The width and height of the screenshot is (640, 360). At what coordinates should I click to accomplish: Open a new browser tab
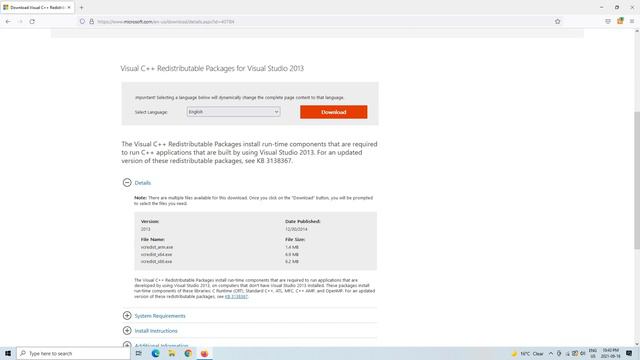[81, 7]
